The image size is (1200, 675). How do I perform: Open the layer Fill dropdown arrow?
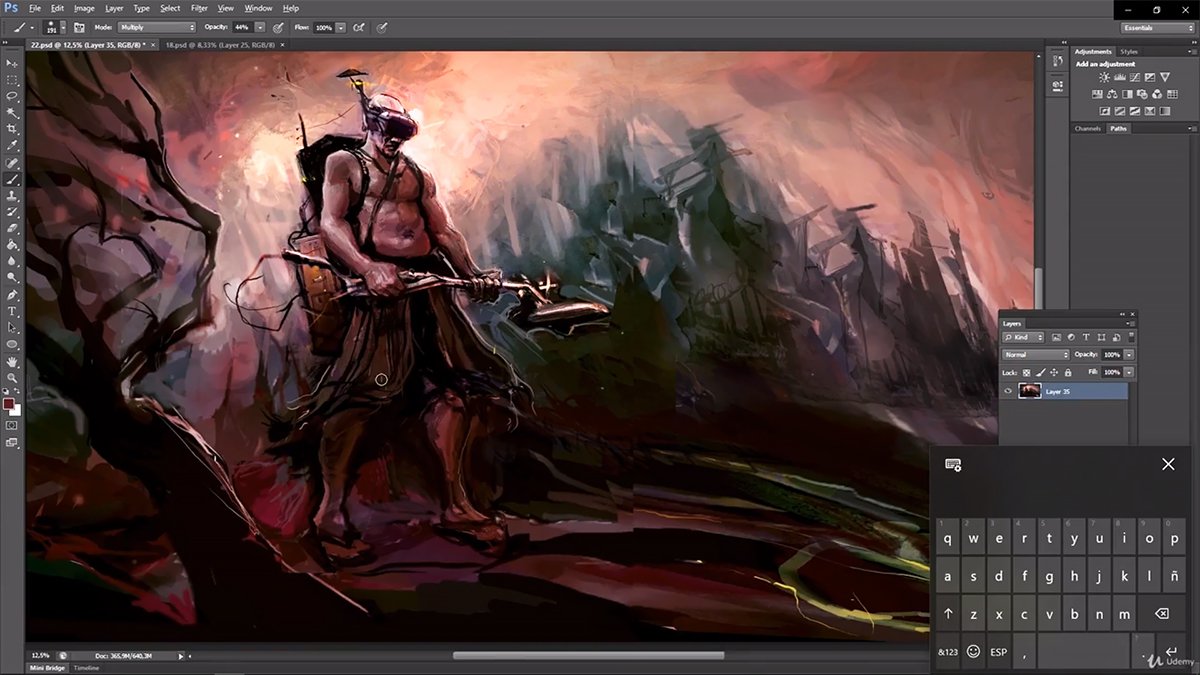click(x=1129, y=372)
